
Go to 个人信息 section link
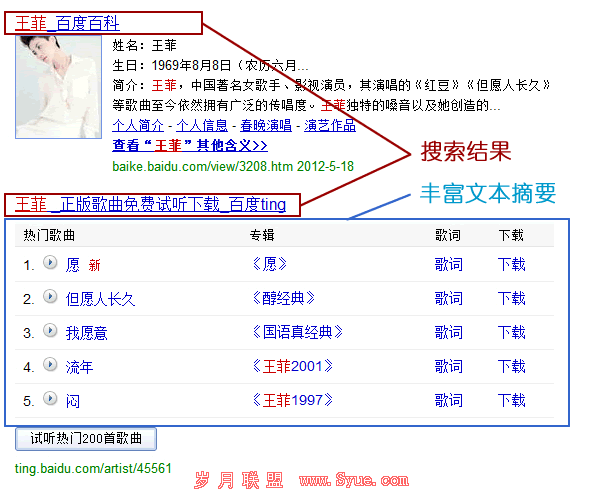[x=202, y=125]
